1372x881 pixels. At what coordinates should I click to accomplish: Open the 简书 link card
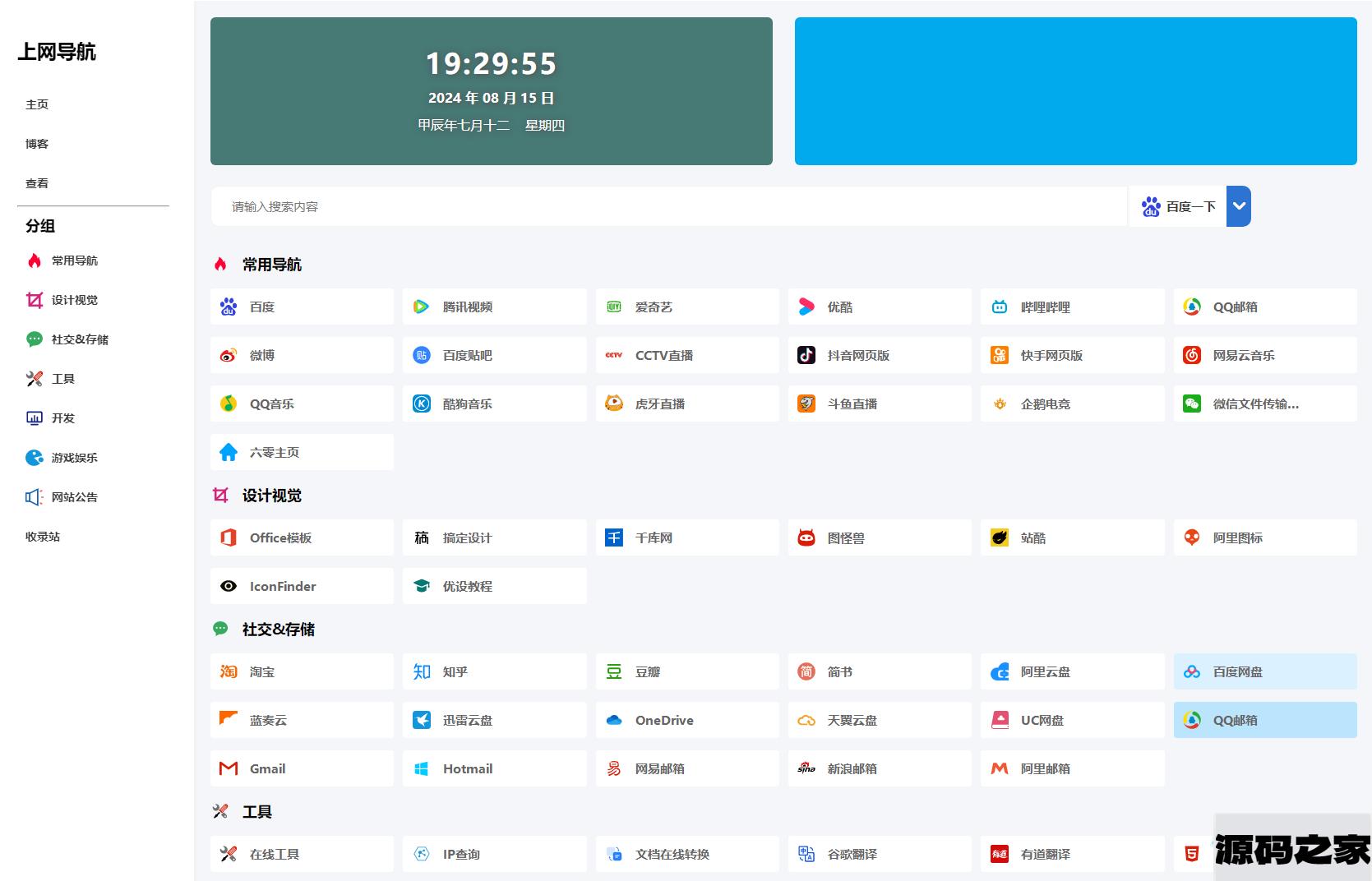880,671
